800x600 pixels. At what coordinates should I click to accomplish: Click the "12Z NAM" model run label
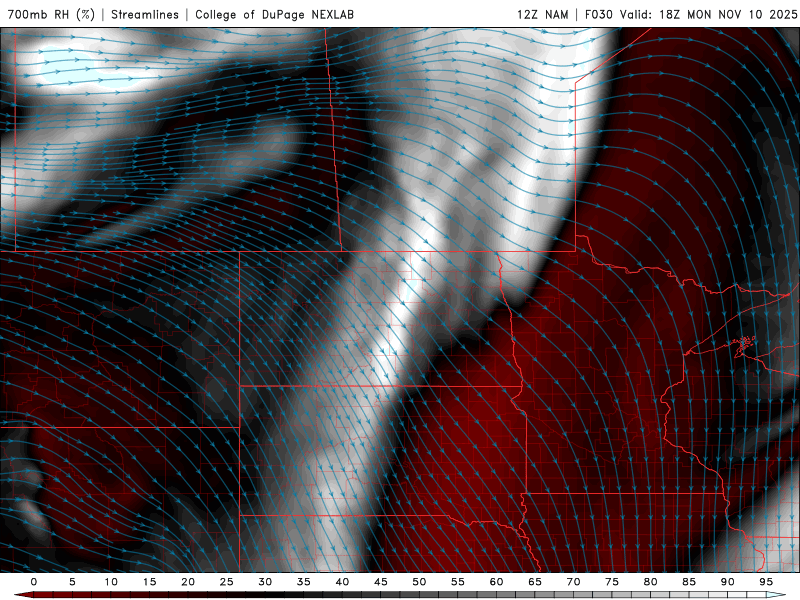point(542,14)
